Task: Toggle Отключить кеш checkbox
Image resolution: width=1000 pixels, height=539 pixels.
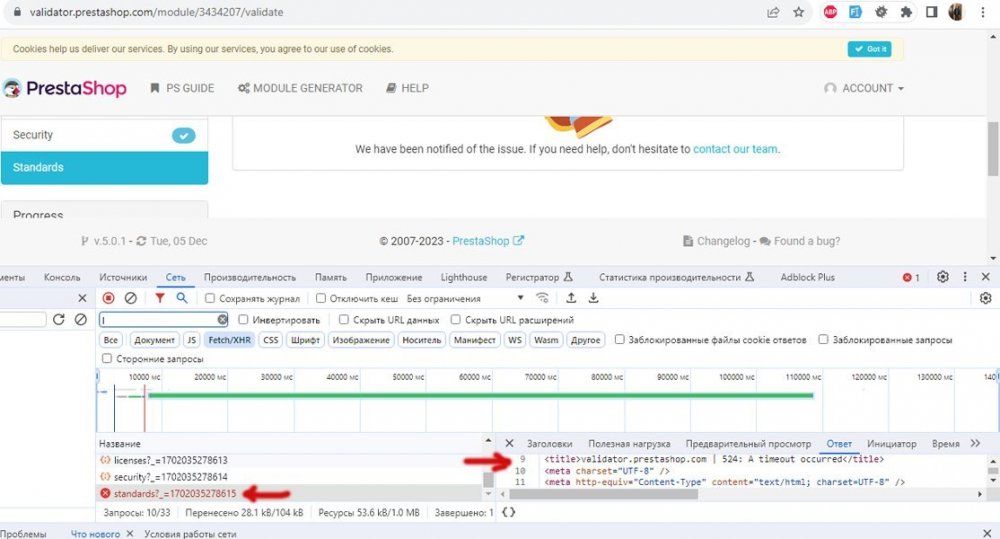Action: point(321,298)
